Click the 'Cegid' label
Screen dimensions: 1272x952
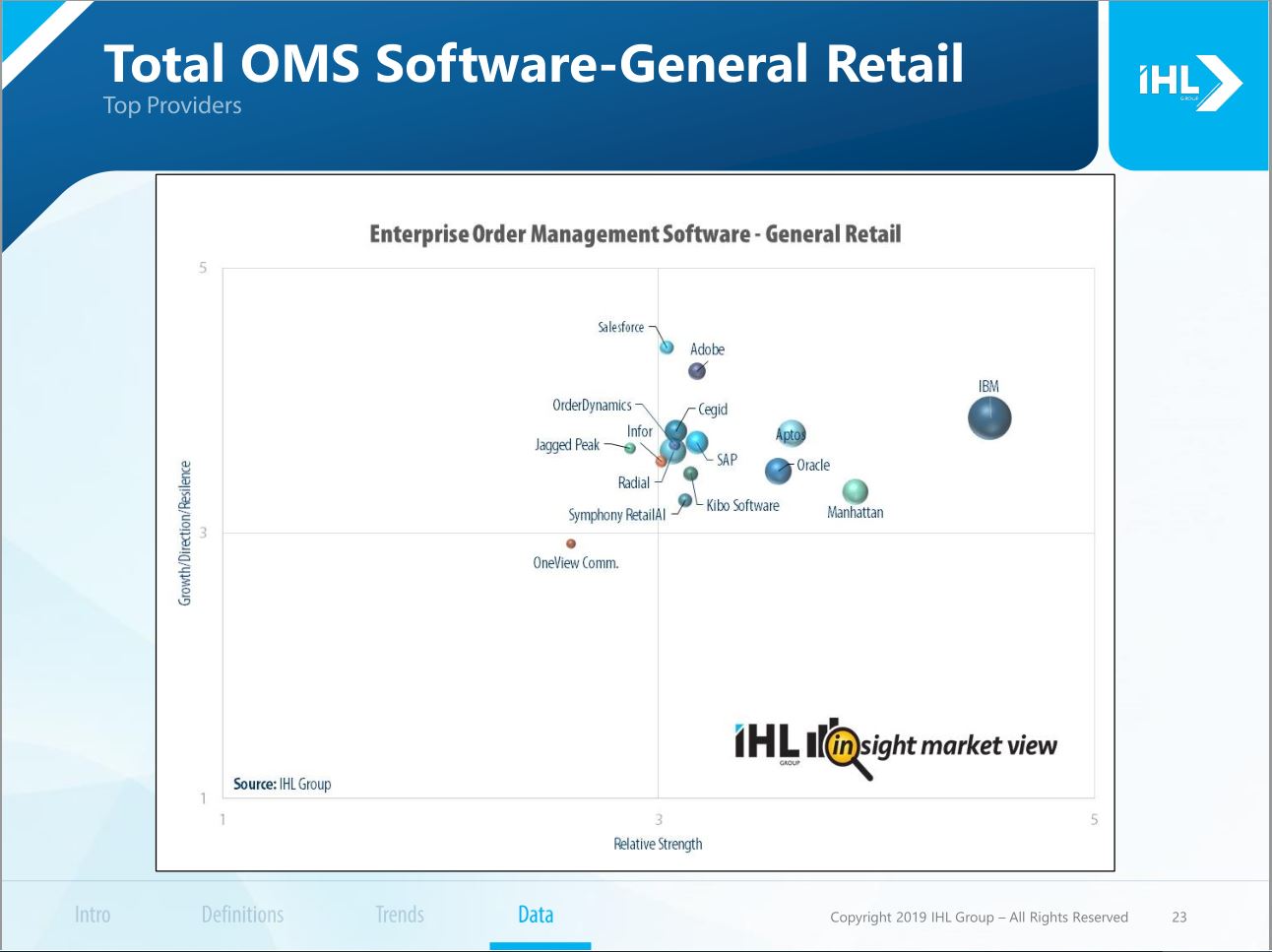pyautogui.click(x=713, y=410)
